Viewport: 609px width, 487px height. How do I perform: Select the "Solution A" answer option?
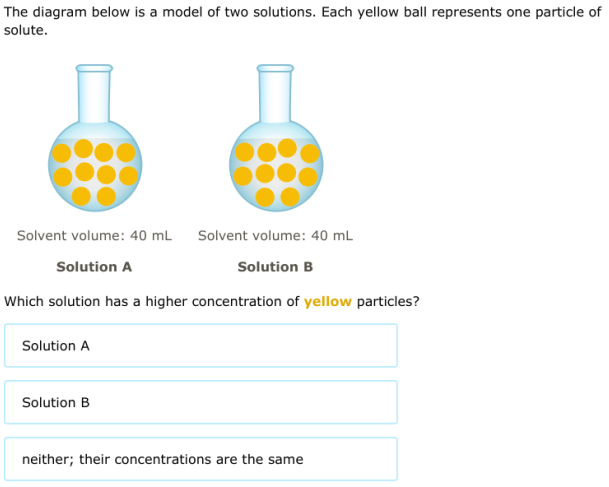(x=200, y=346)
